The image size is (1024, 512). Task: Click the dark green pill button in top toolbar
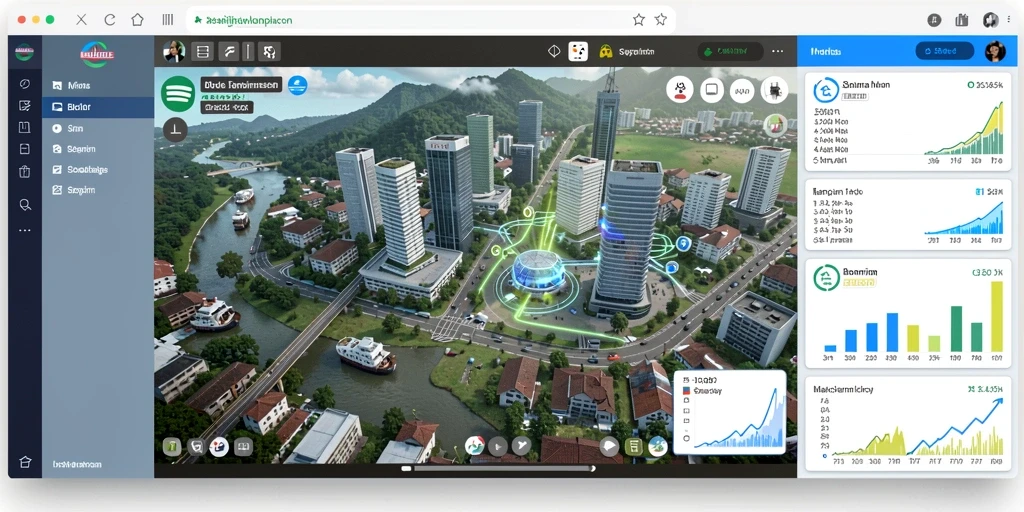click(730, 52)
